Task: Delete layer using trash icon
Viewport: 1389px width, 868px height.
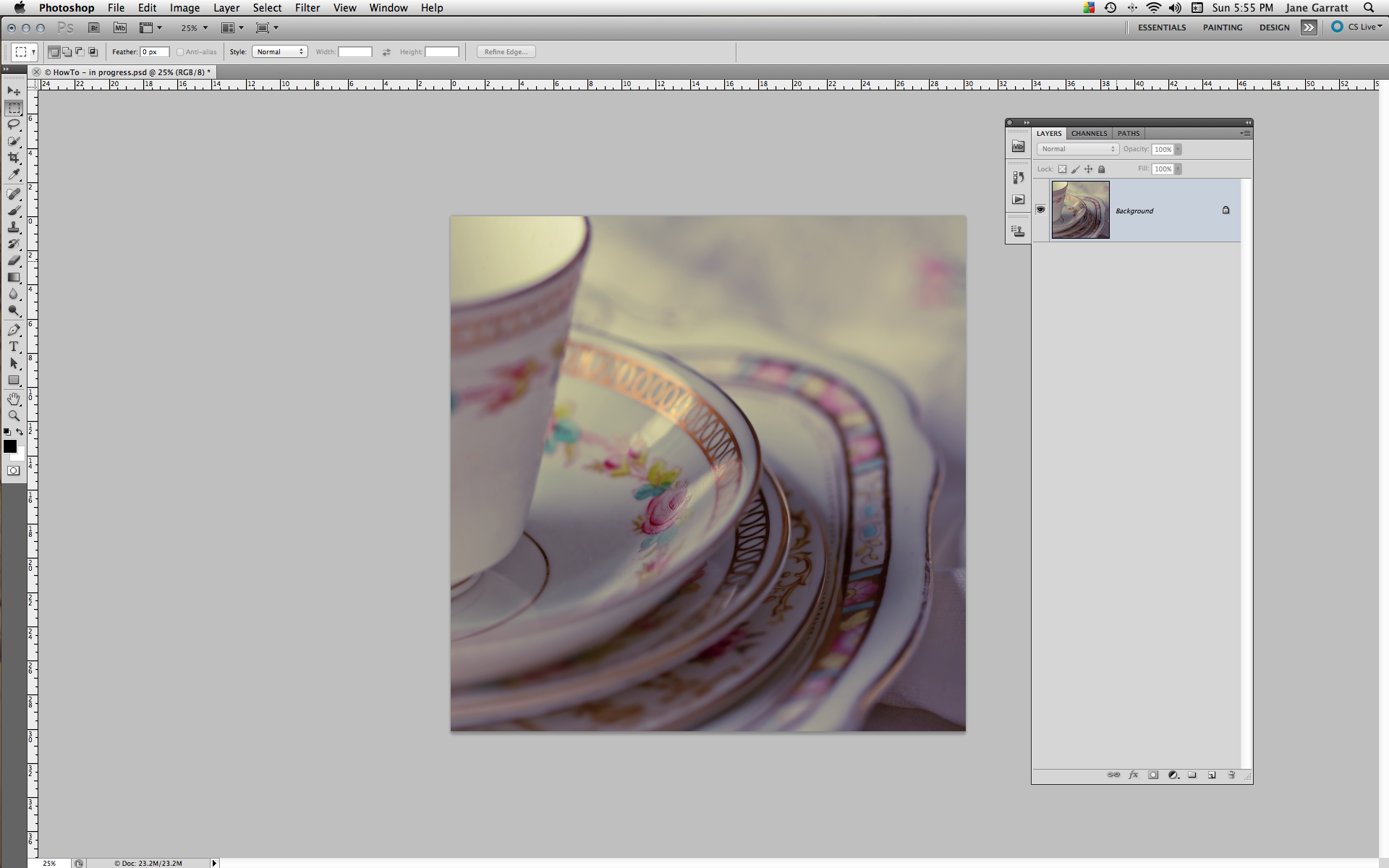Action: coord(1231,775)
